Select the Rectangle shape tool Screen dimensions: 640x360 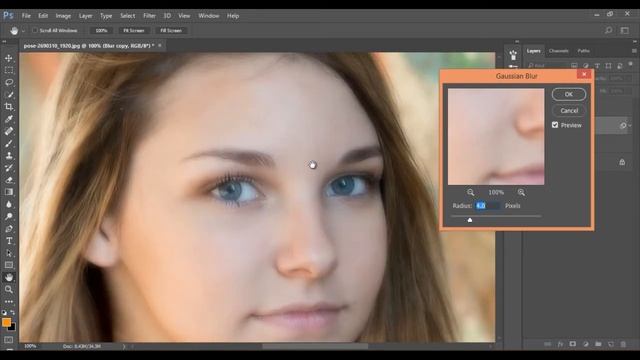[x=9, y=265]
